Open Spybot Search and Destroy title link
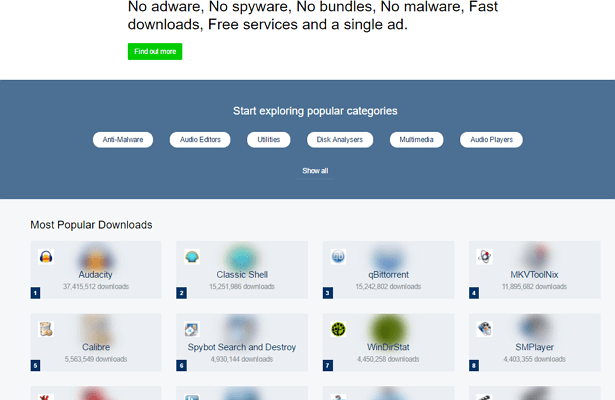The height and width of the screenshot is (400, 615). point(242,347)
